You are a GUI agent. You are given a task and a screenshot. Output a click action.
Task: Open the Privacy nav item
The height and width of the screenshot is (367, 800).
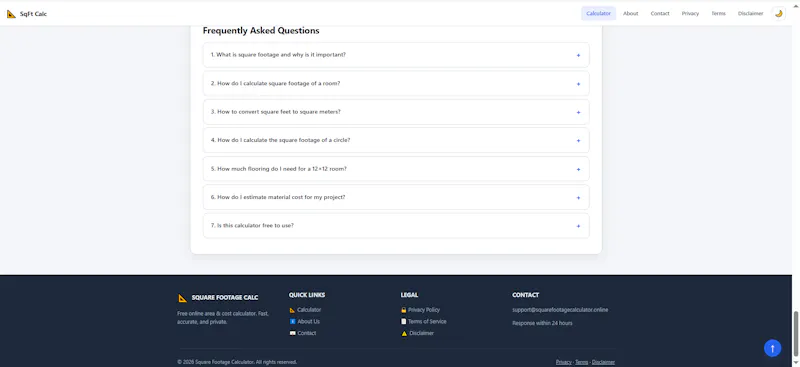pyautogui.click(x=690, y=14)
